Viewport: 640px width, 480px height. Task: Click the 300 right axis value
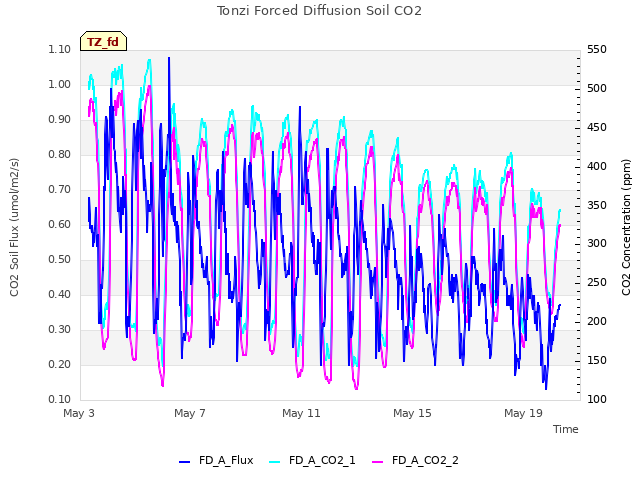pyautogui.click(x=597, y=244)
